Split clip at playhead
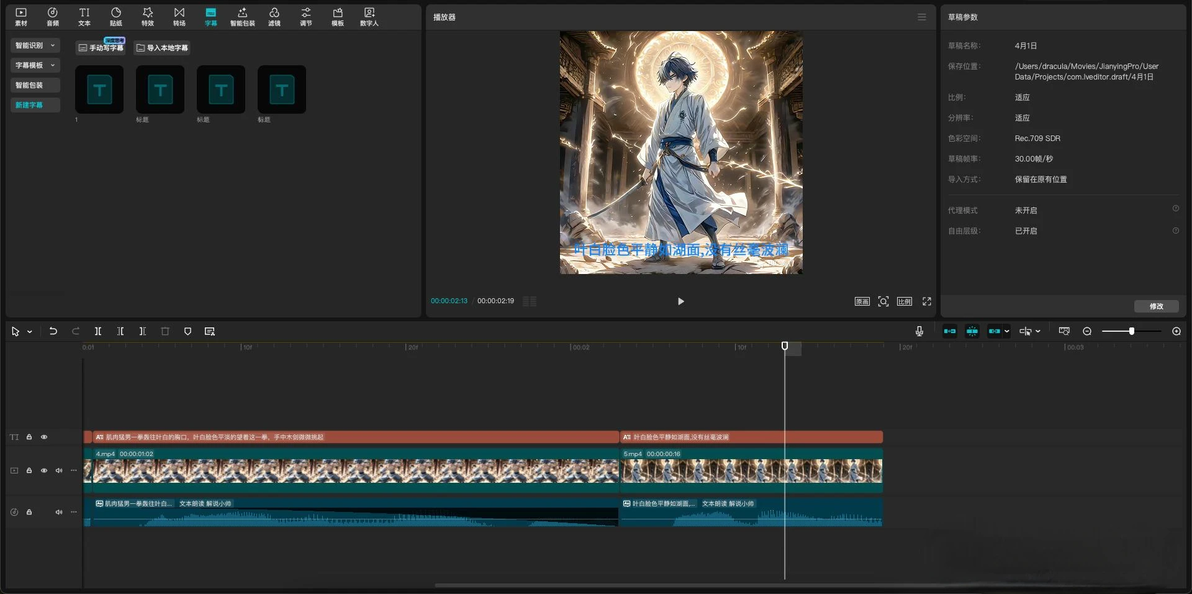The width and height of the screenshot is (1192, 594). (x=98, y=332)
